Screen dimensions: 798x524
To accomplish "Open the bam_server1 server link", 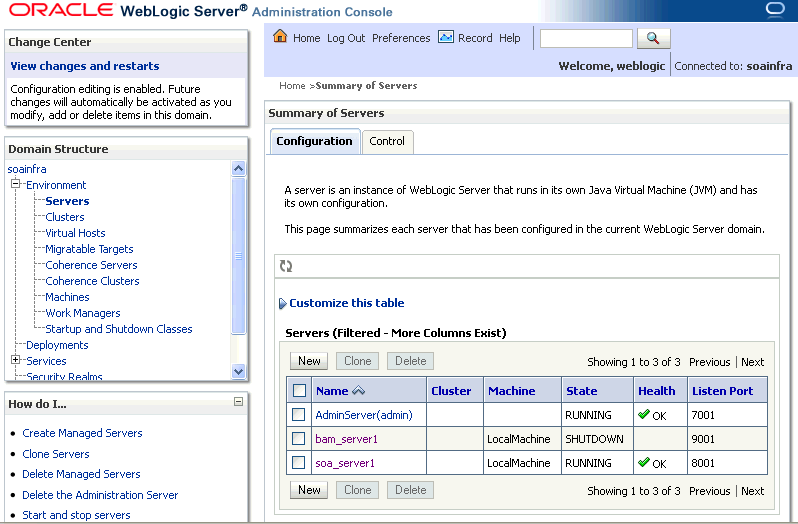I will [x=347, y=439].
